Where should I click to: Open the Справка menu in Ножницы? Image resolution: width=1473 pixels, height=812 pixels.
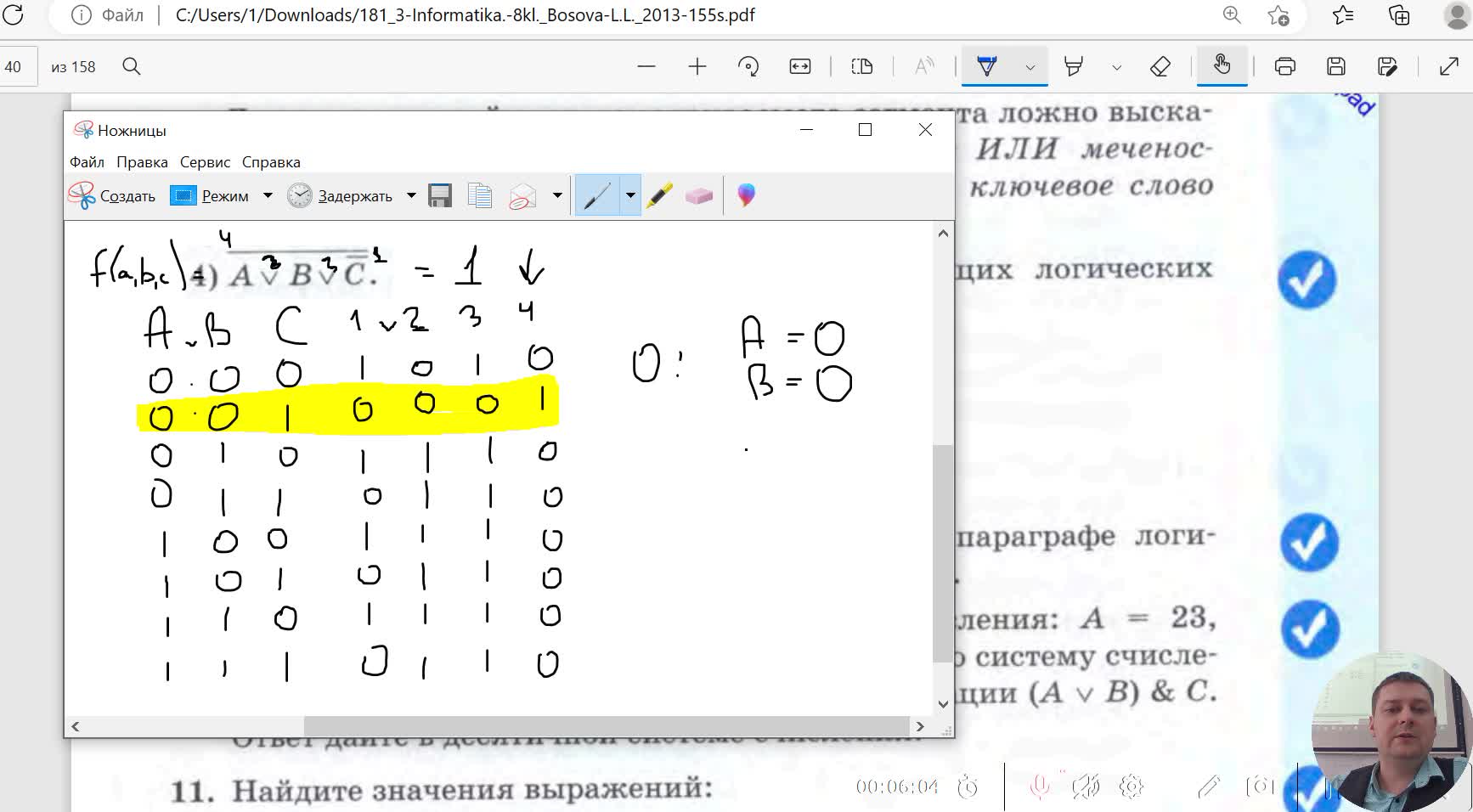click(271, 161)
